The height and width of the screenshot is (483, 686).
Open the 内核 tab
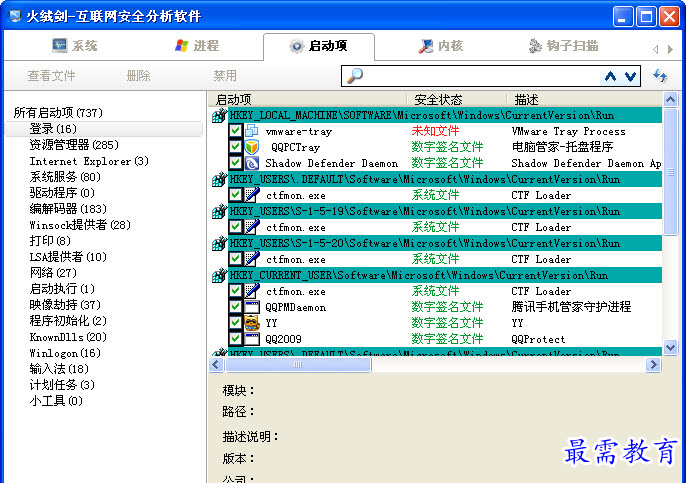441,46
